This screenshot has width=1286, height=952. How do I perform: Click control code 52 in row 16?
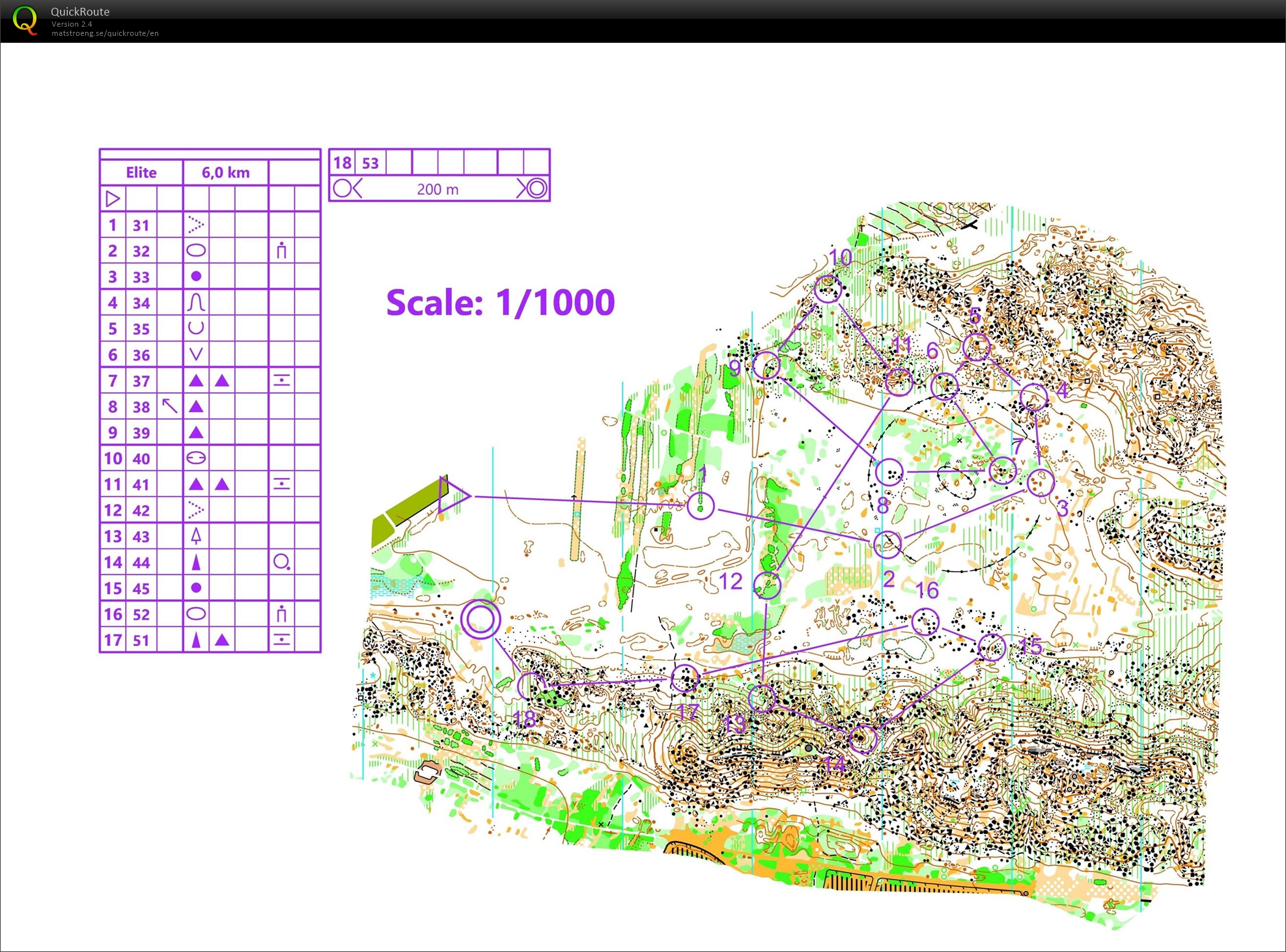(141, 614)
